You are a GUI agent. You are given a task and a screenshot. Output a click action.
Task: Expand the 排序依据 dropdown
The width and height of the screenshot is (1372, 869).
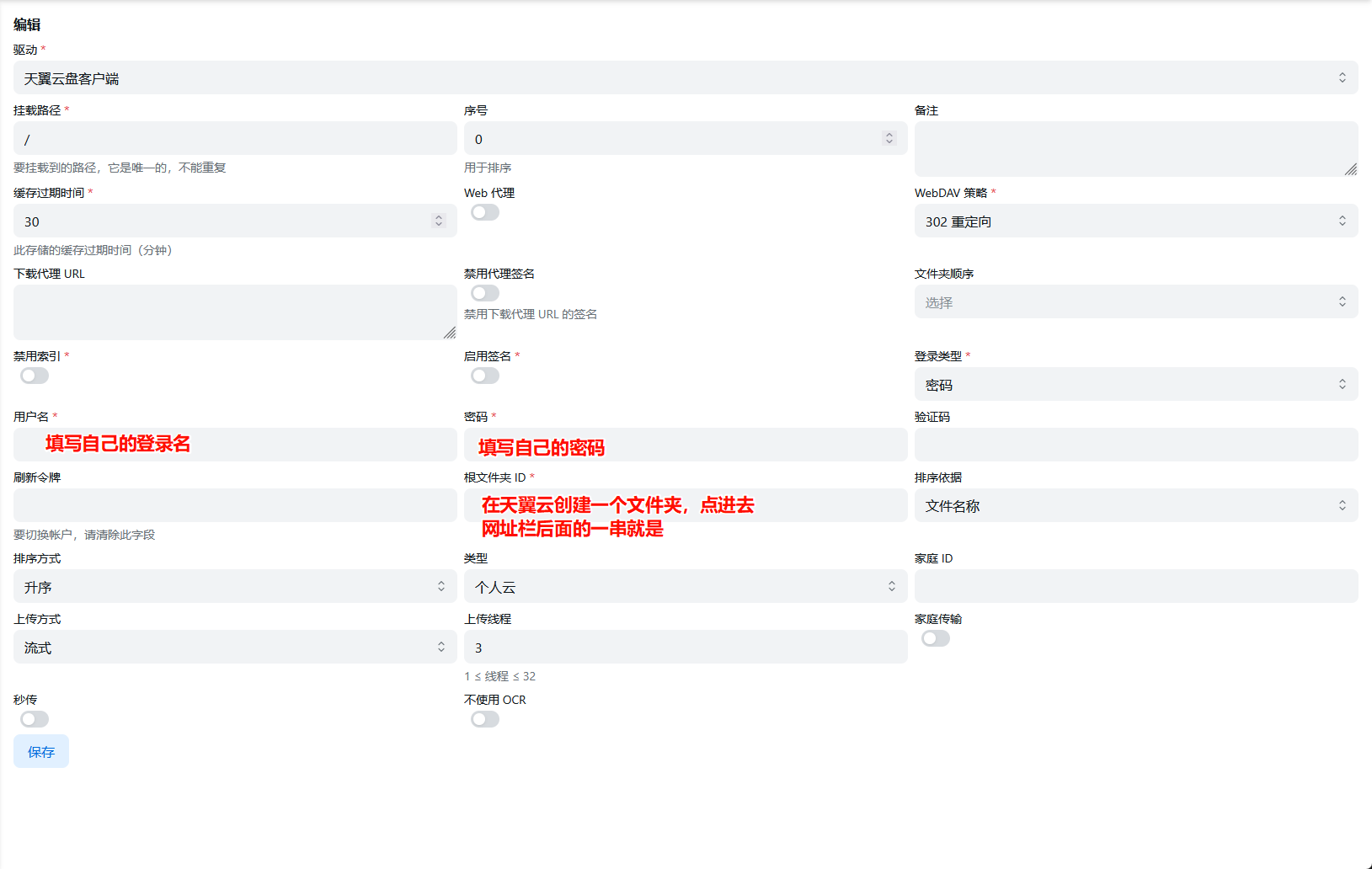pos(1135,506)
